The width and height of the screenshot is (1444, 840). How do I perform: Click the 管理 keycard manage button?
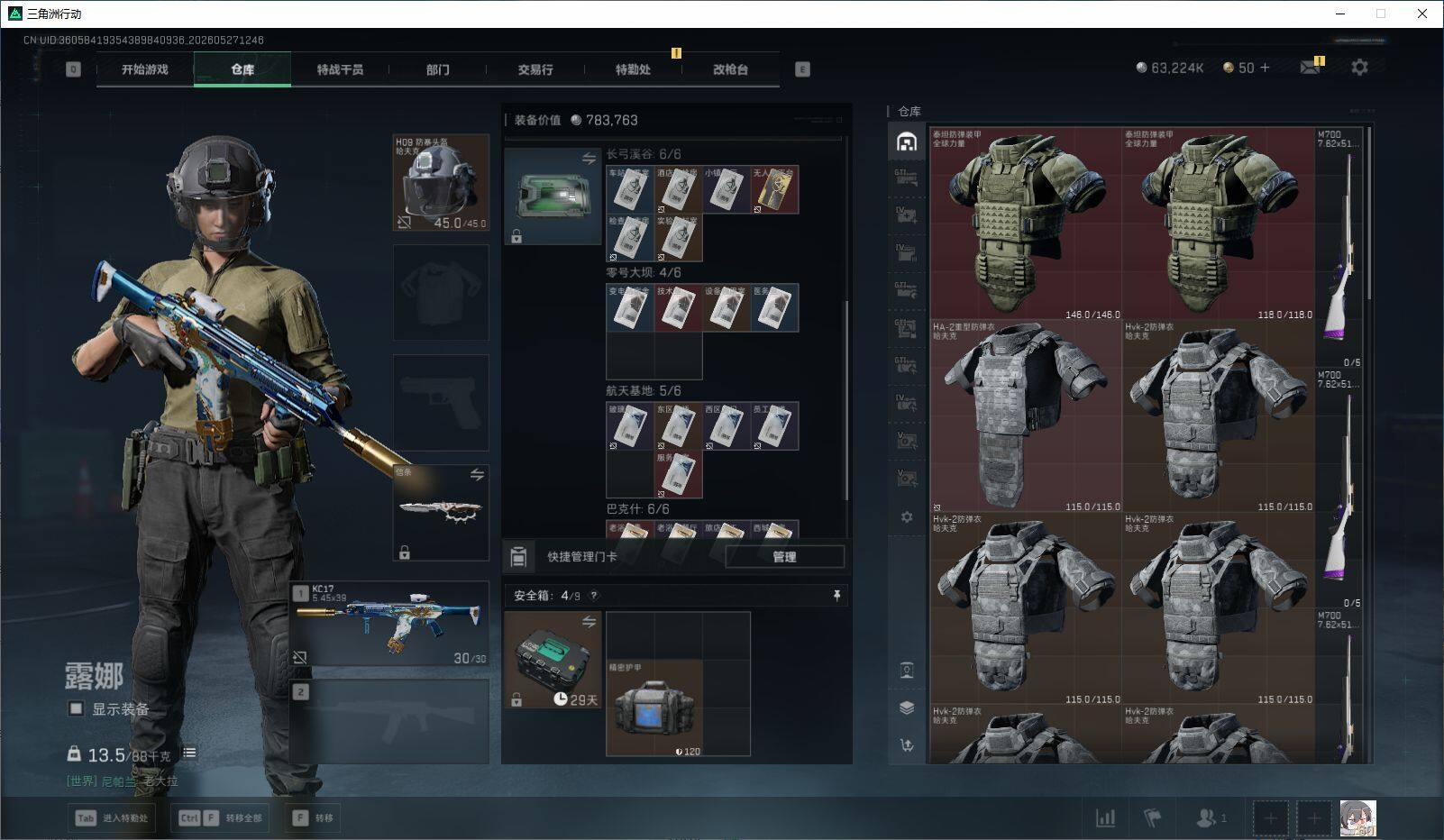(x=784, y=557)
